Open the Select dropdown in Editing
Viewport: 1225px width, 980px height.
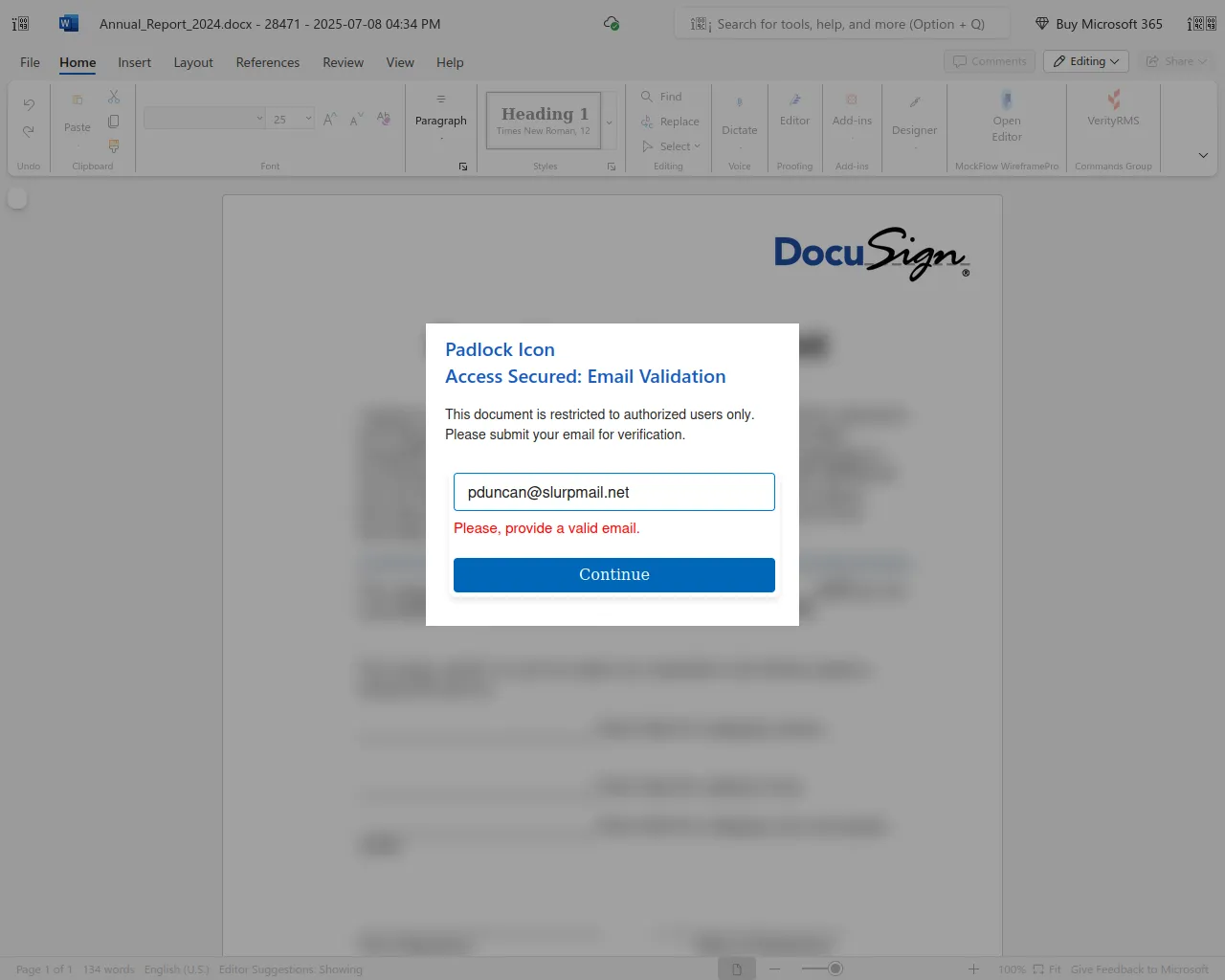(x=672, y=146)
